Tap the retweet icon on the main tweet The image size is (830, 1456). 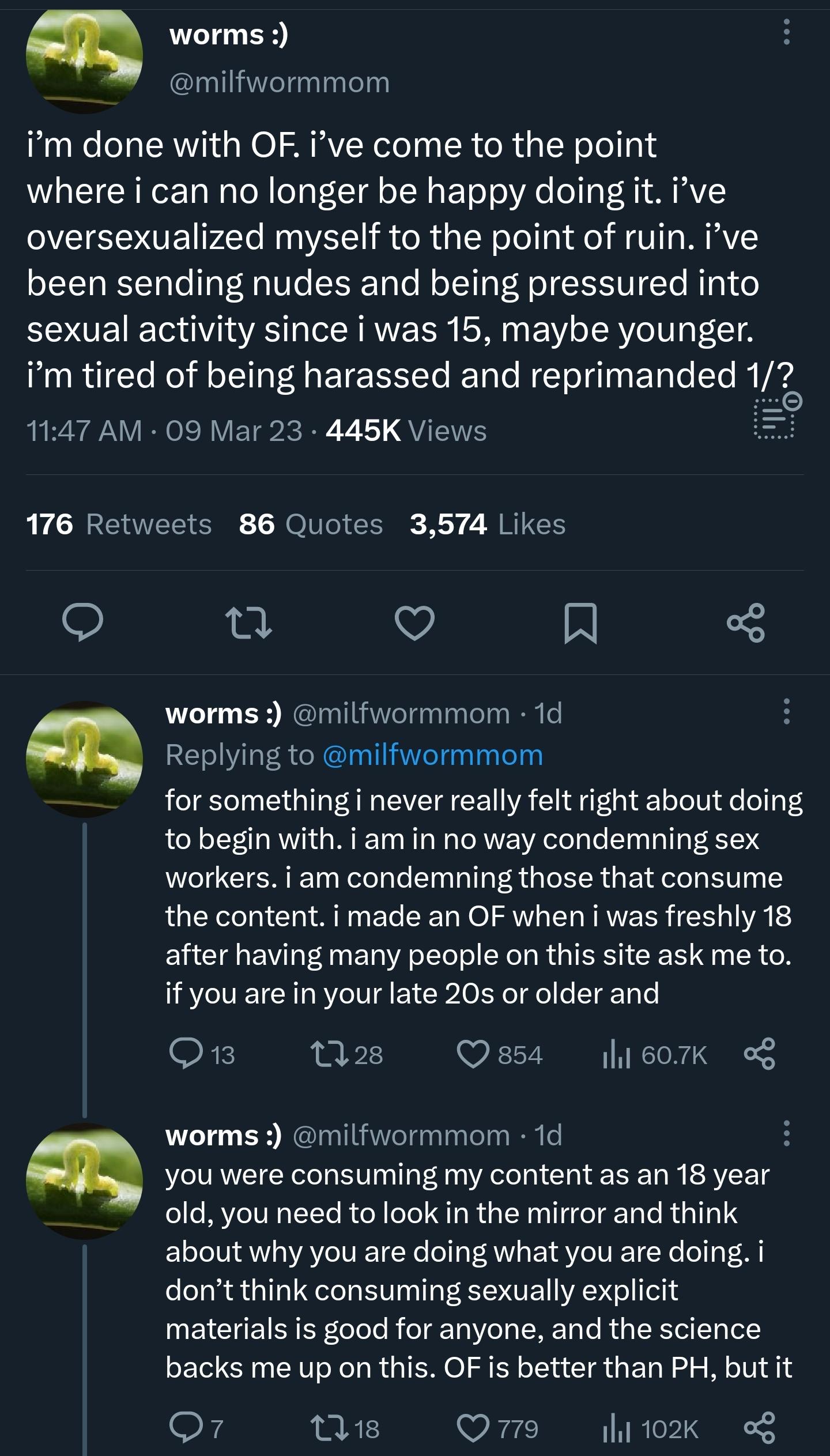click(248, 623)
